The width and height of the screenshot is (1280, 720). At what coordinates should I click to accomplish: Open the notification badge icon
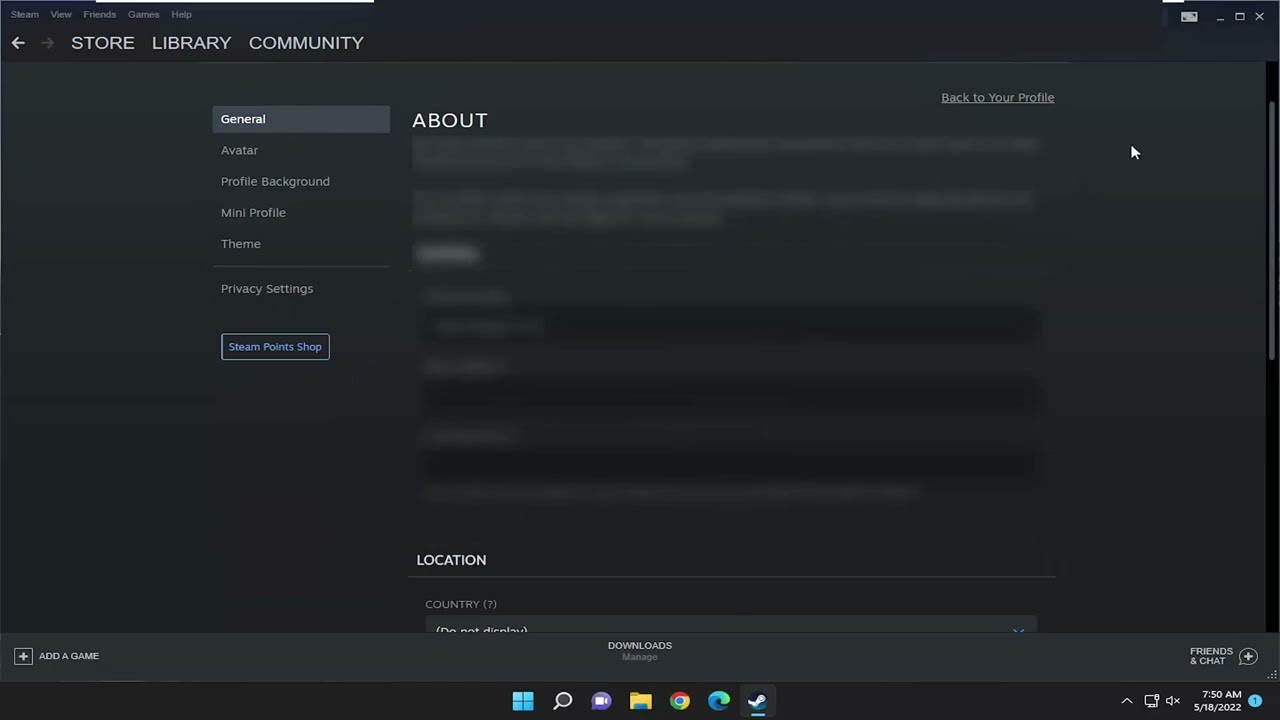point(1255,701)
